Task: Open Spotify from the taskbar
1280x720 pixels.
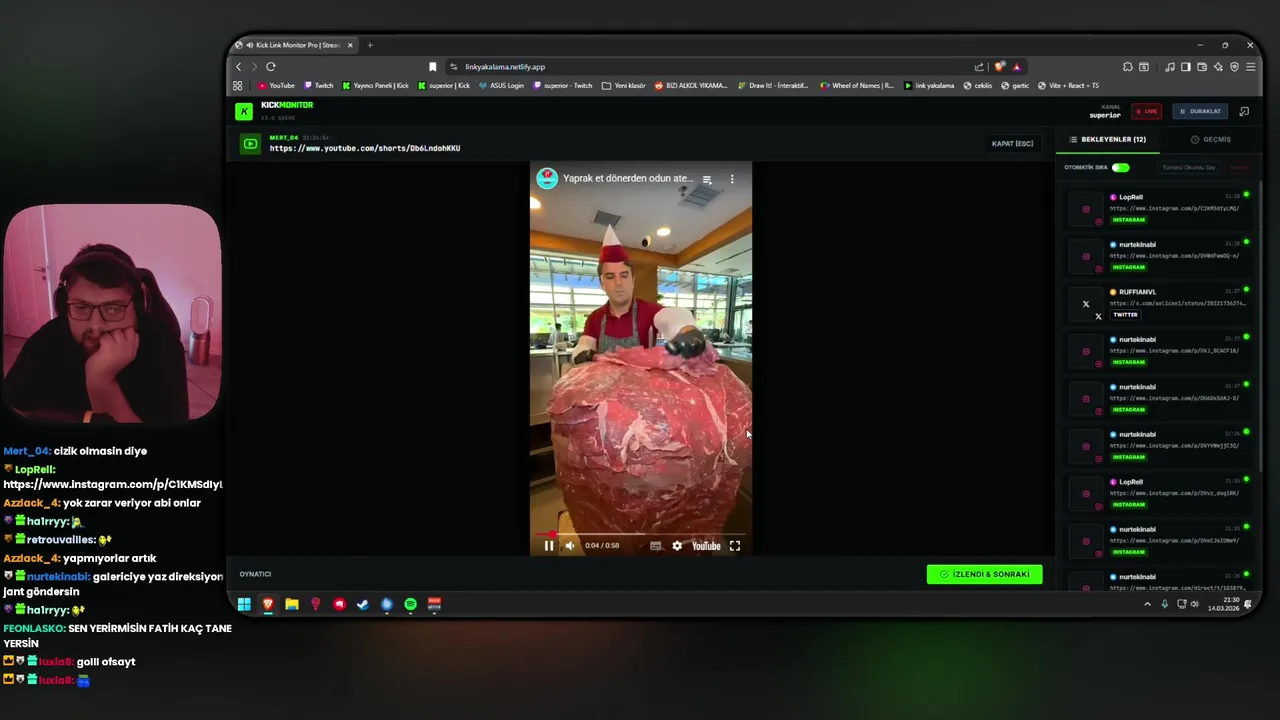Action: (x=410, y=604)
